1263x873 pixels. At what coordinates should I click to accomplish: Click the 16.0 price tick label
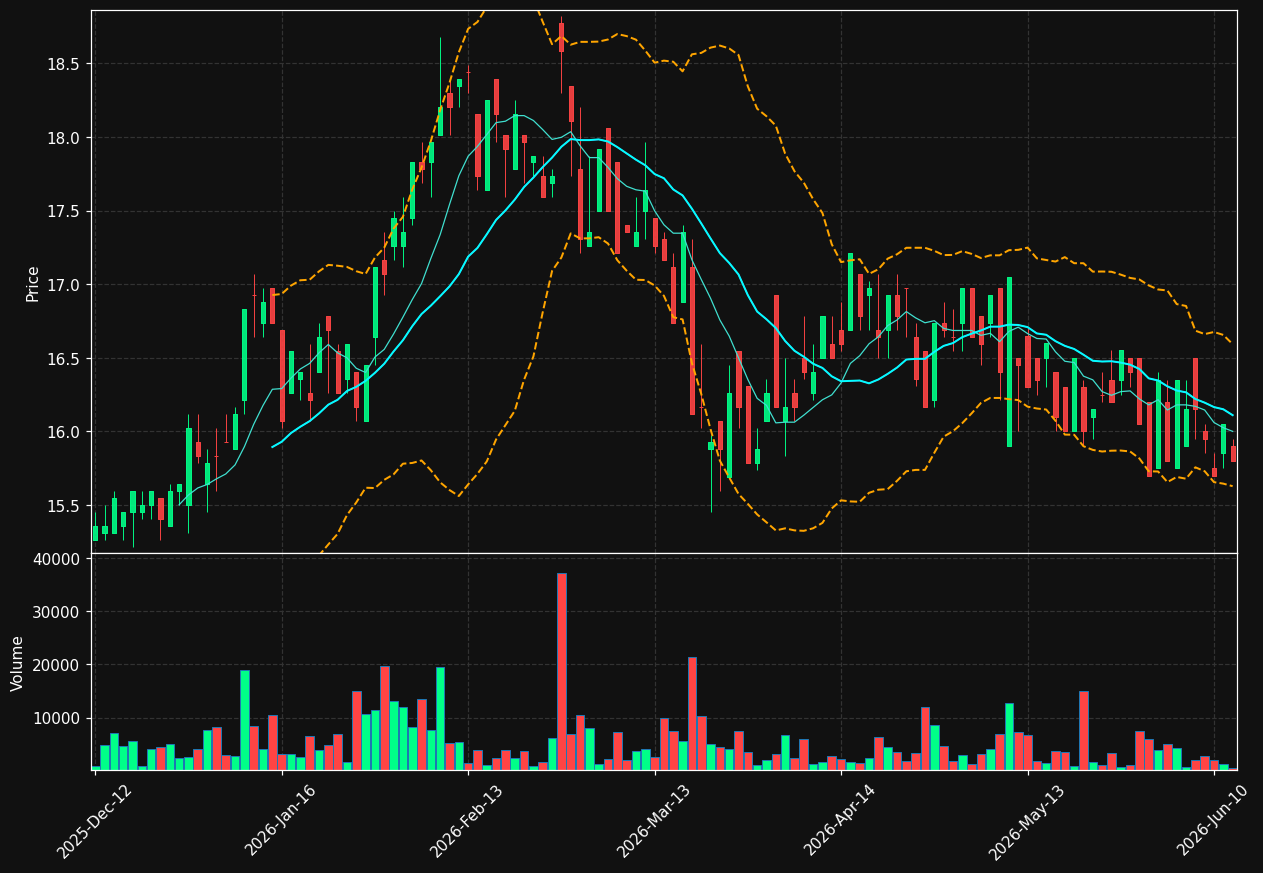tap(64, 432)
